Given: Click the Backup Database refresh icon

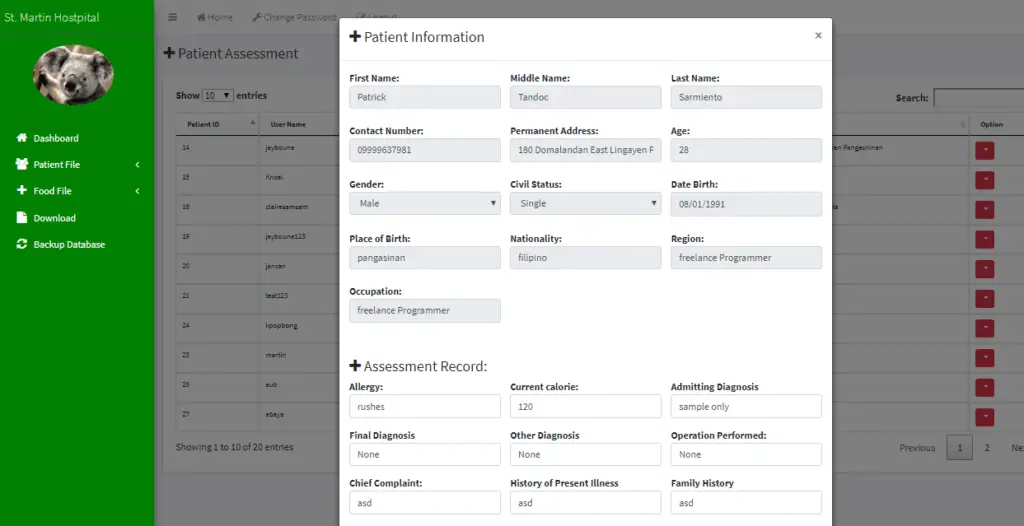Looking at the screenshot, I should (x=22, y=244).
